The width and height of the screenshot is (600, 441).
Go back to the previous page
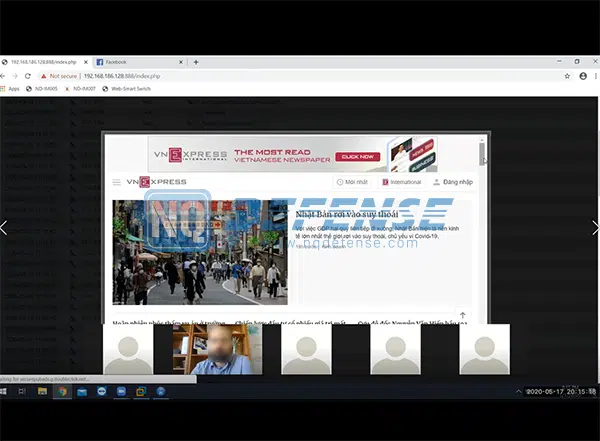point(2,76)
